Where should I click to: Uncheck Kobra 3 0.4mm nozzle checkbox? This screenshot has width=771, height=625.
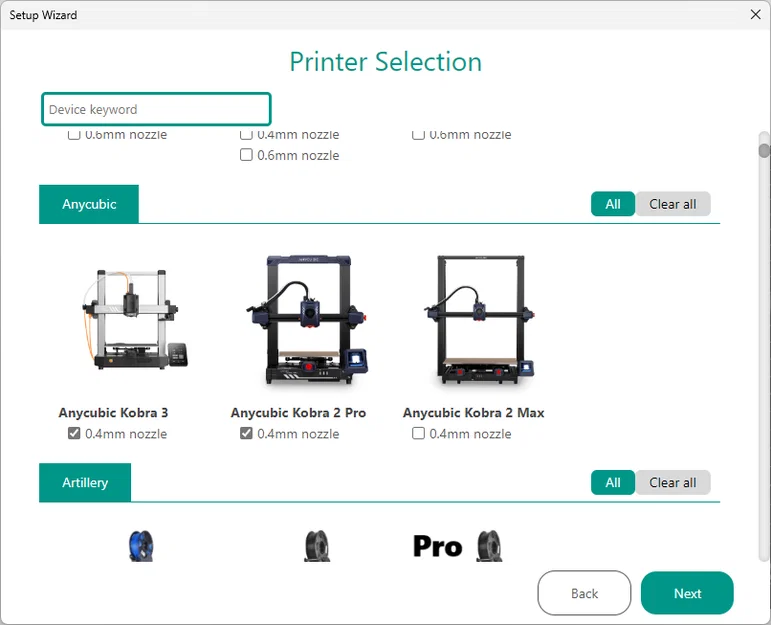[x=74, y=433]
